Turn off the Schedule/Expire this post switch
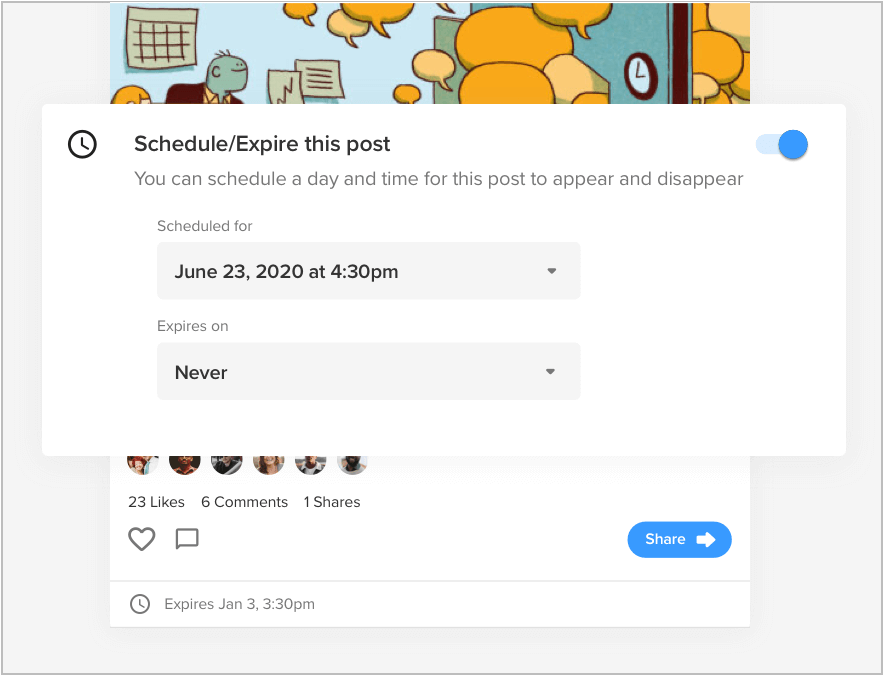884x676 pixels. click(x=782, y=145)
